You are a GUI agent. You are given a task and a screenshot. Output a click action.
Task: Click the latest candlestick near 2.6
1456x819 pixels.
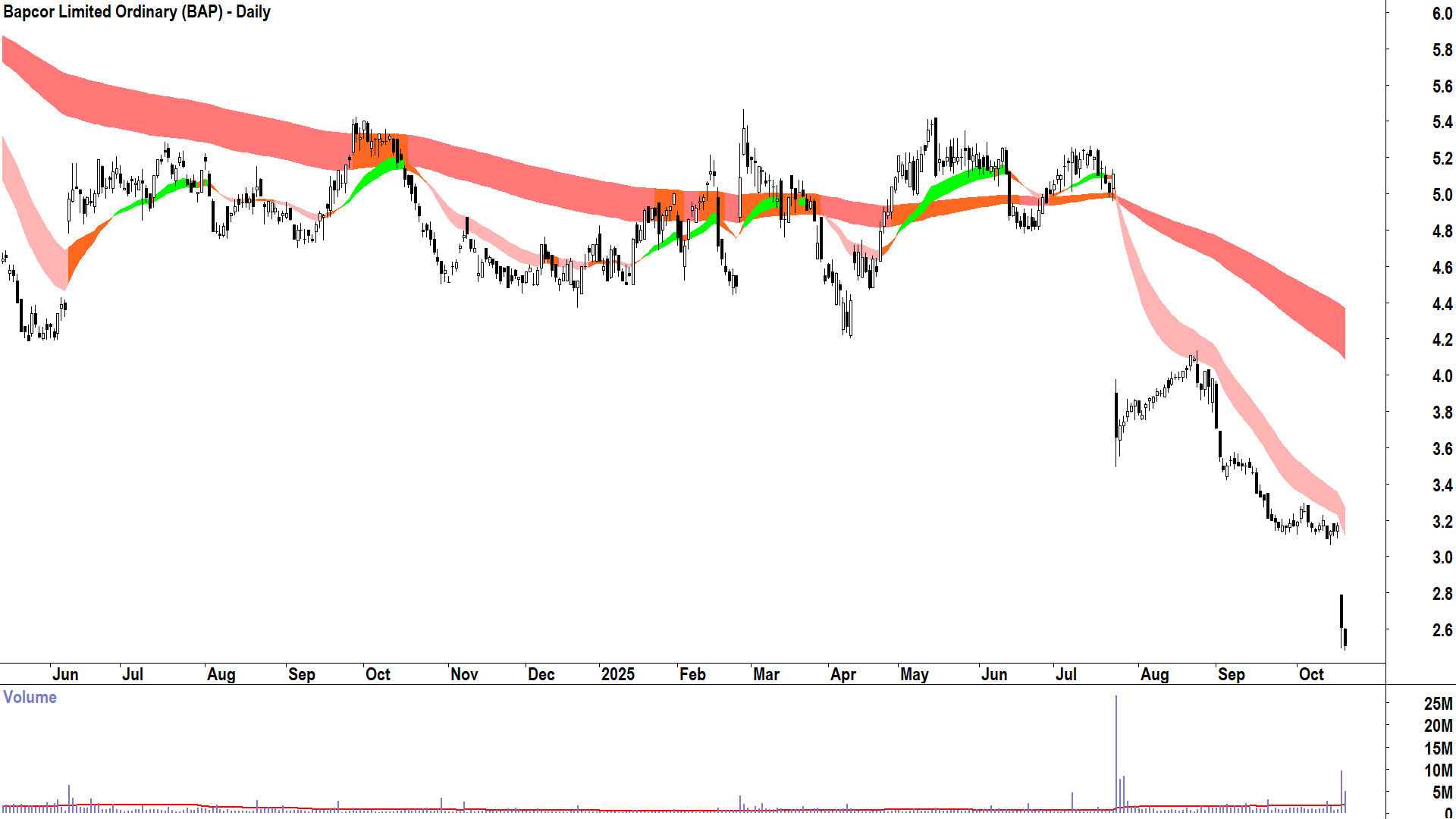pos(1345,635)
